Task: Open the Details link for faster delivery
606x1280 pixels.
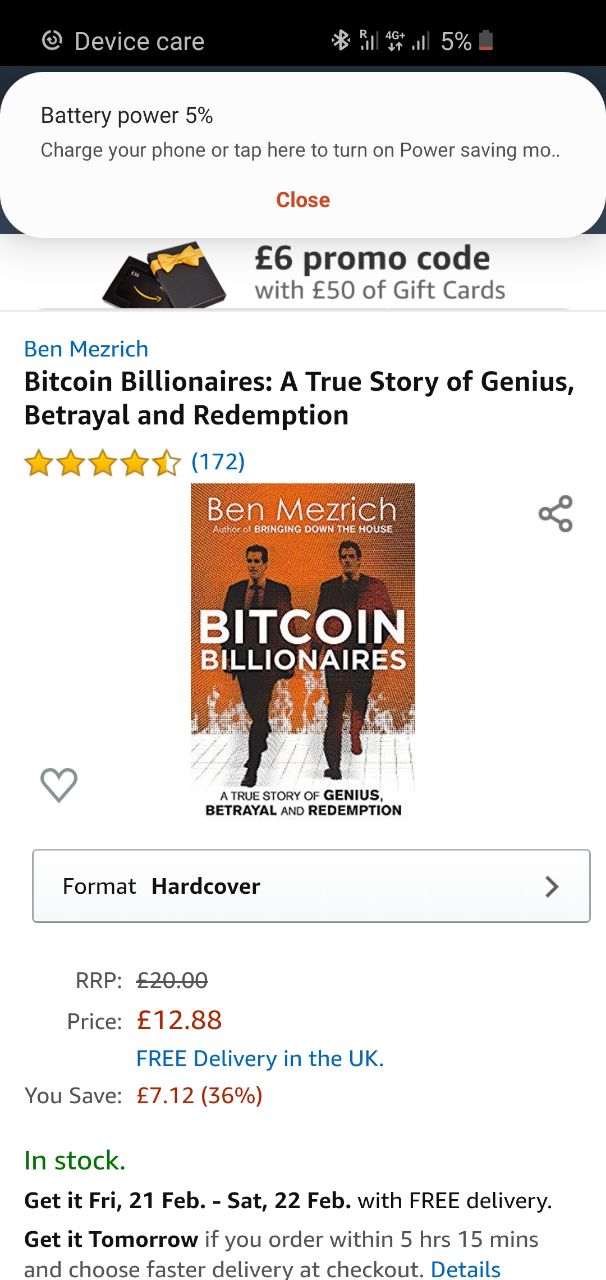Action: tap(466, 1269)
